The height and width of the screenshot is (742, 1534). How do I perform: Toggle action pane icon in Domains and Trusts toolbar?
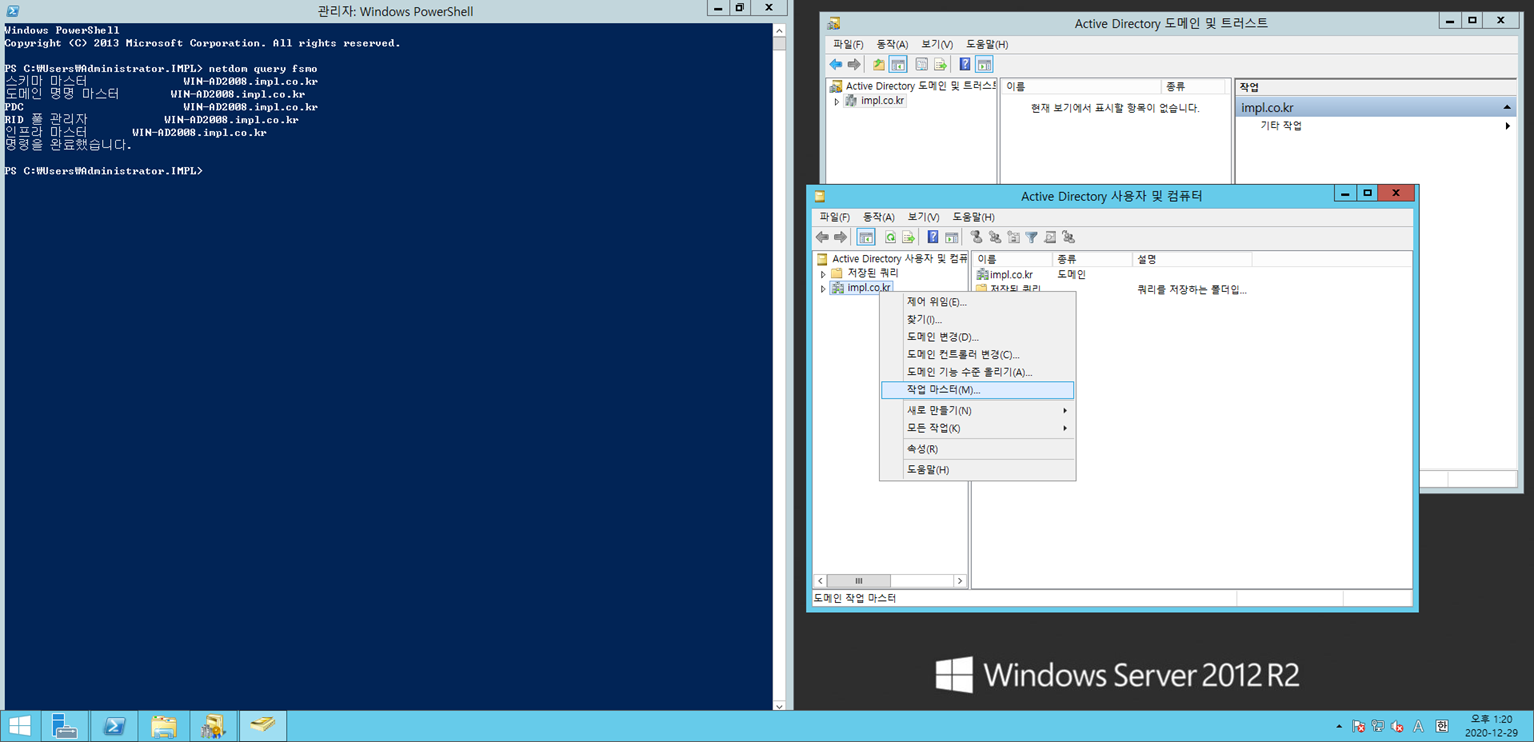click(x=984, y=64)
